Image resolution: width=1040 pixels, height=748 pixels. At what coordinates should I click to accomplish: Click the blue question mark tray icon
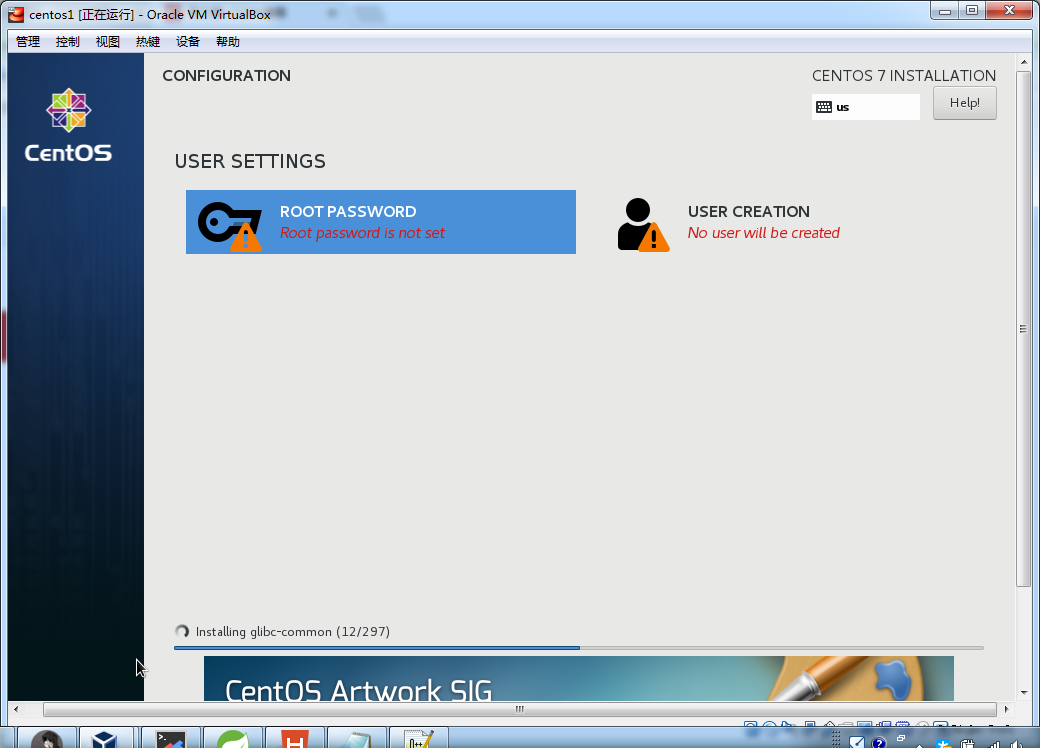click(x=879, y=742)
